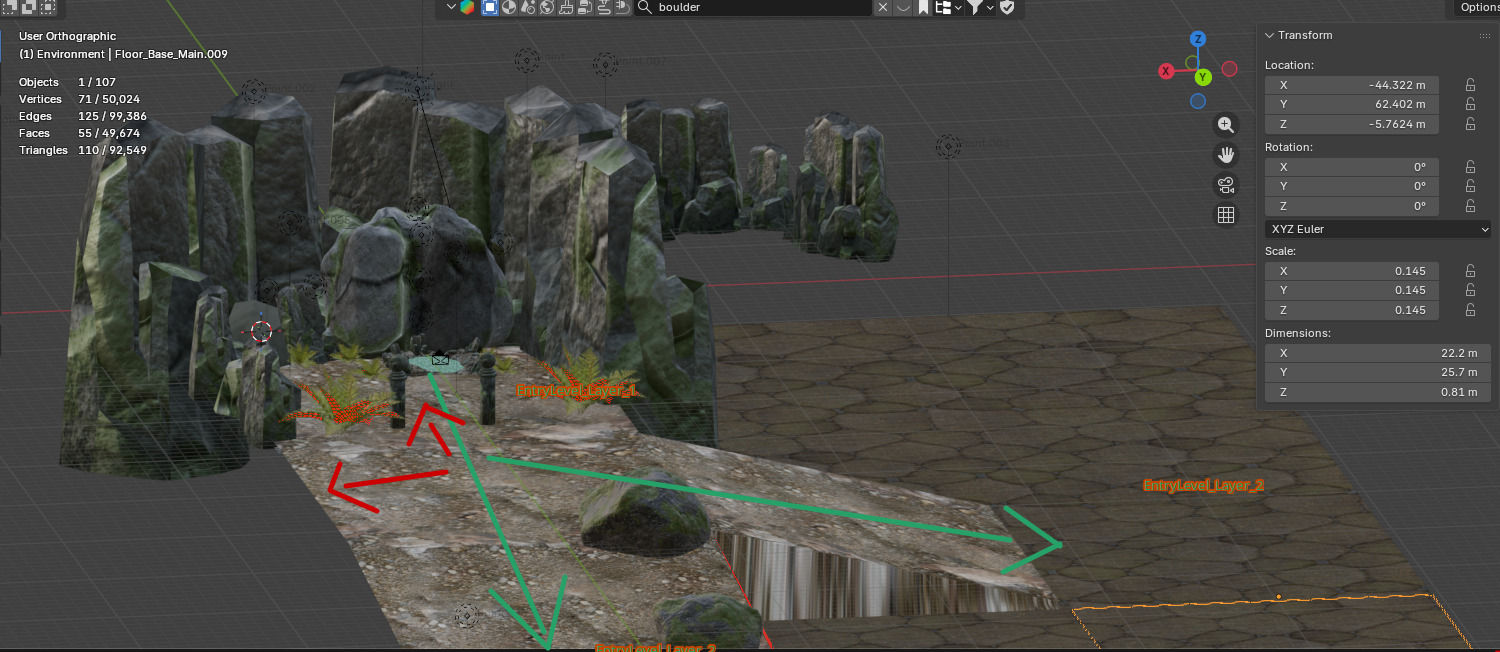Click the Transform panel drag-handle dots
Viewport: 1500px width, 652px height.
[x=1485, y=35]
